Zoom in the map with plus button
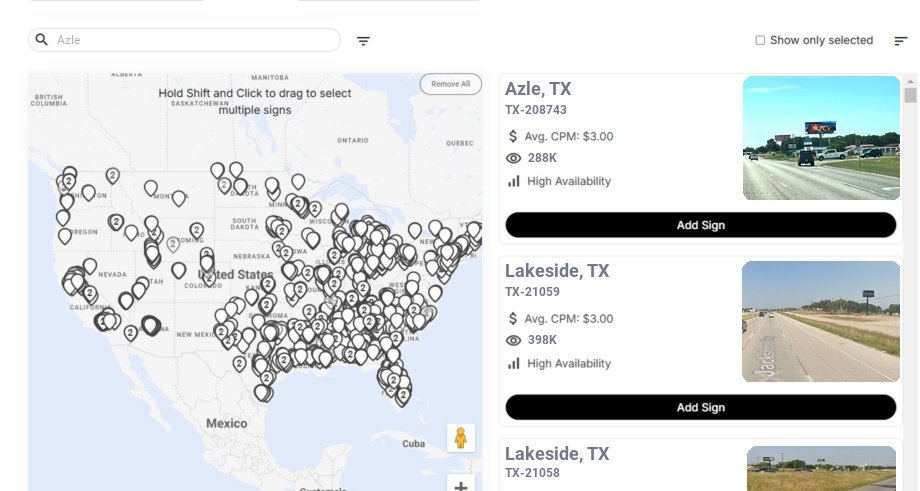920x491 pixels. (x=461, y=486)
